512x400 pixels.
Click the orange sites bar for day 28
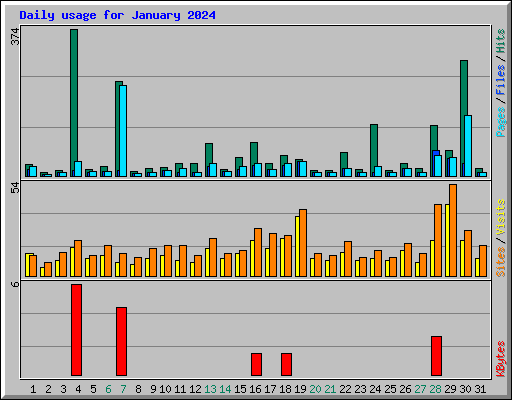point(438,240)
